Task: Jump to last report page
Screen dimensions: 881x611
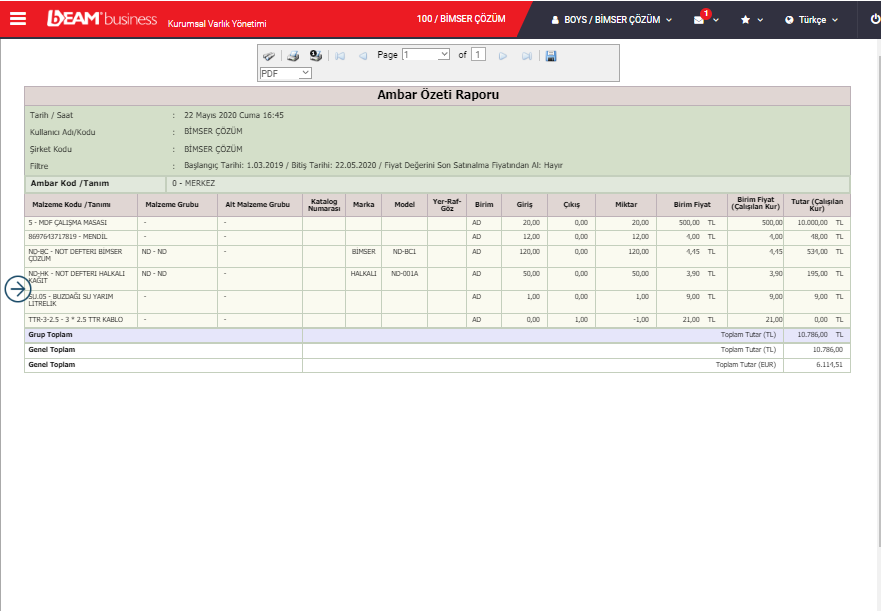Action: [x=526, y=56]
